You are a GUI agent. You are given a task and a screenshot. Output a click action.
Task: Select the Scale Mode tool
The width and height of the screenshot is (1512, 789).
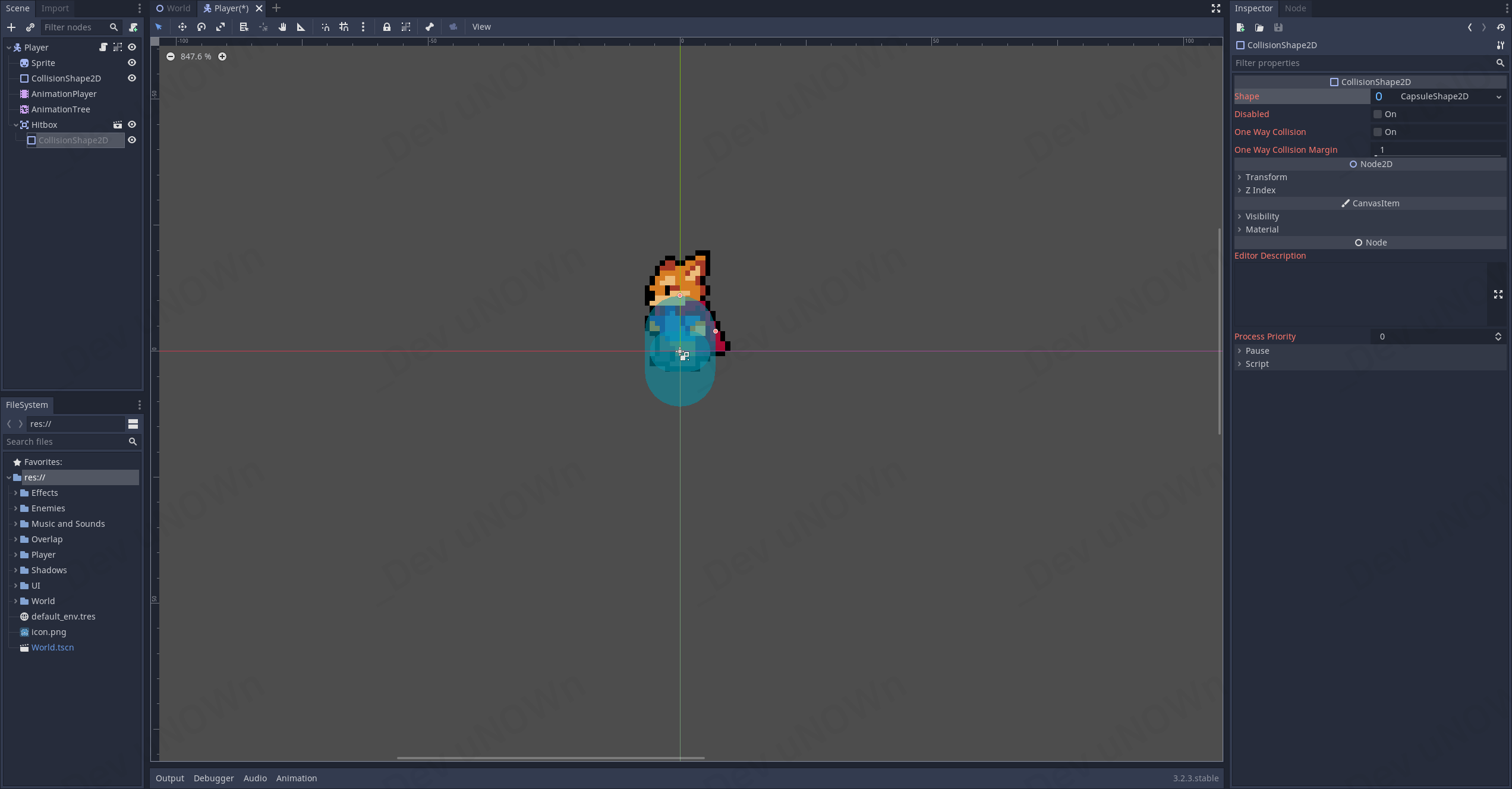tap(220, 27)
